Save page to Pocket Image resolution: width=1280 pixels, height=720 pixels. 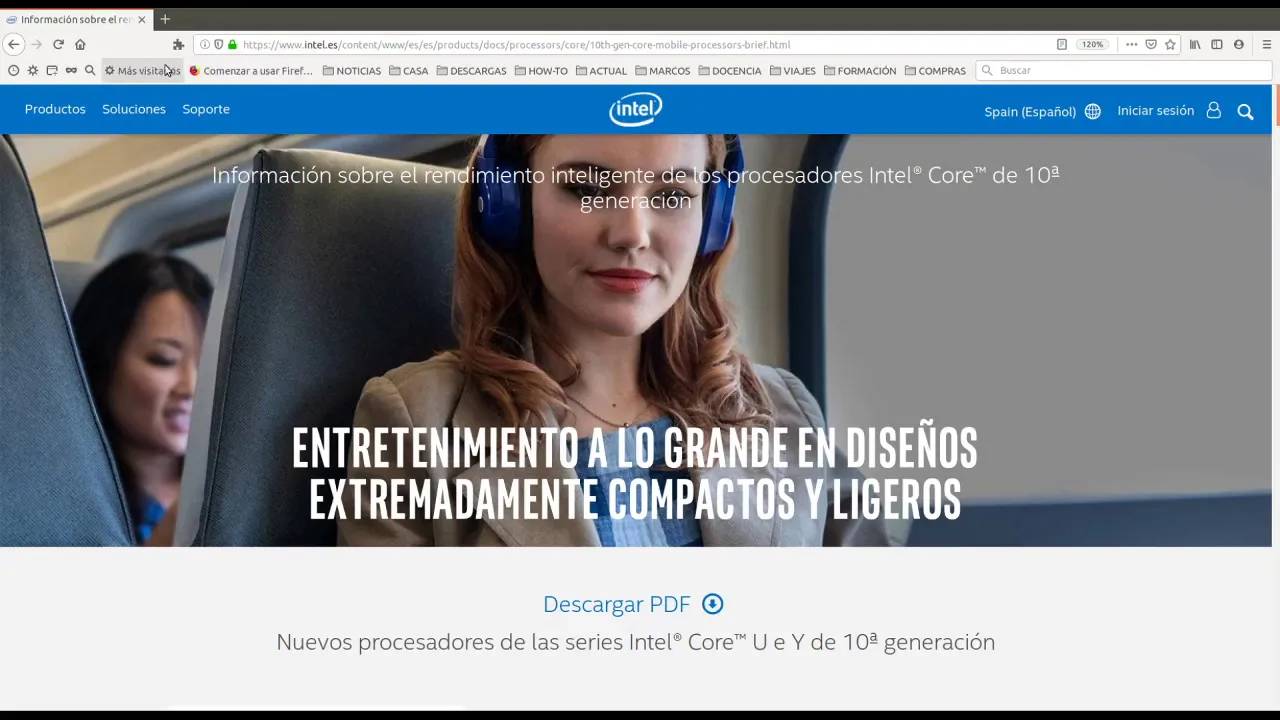click(1151, 44)
